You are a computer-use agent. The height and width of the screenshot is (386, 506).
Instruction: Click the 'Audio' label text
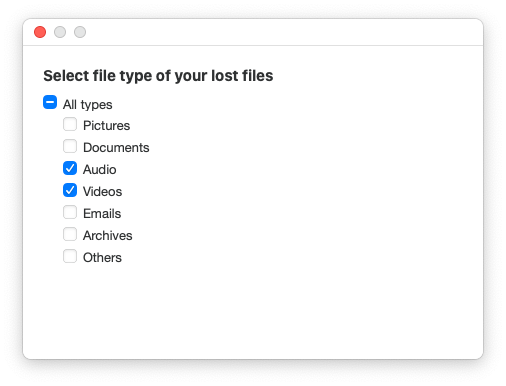point(99,170)
